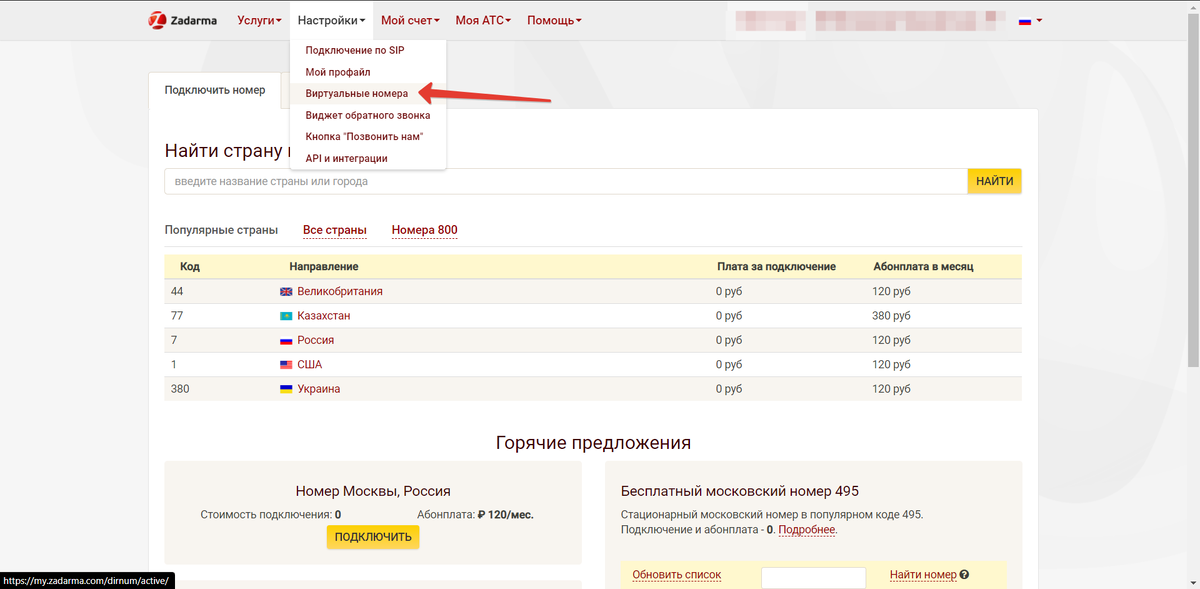1200x589 pixels.
Task: Open Великобритания link
Action: 340,292
